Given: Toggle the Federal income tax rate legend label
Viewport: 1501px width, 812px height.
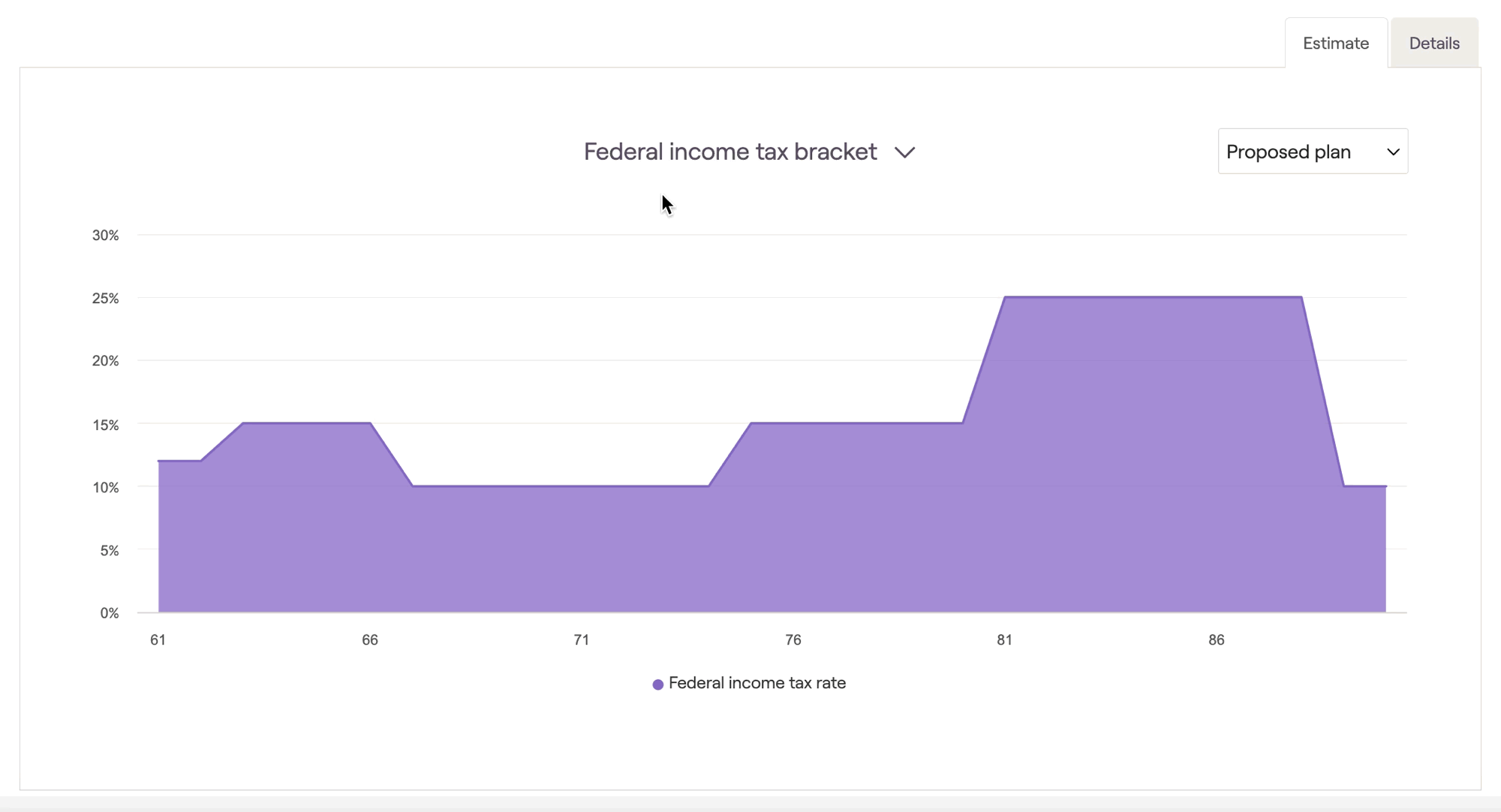Looking at the screenshot, I should click(757, 683).
